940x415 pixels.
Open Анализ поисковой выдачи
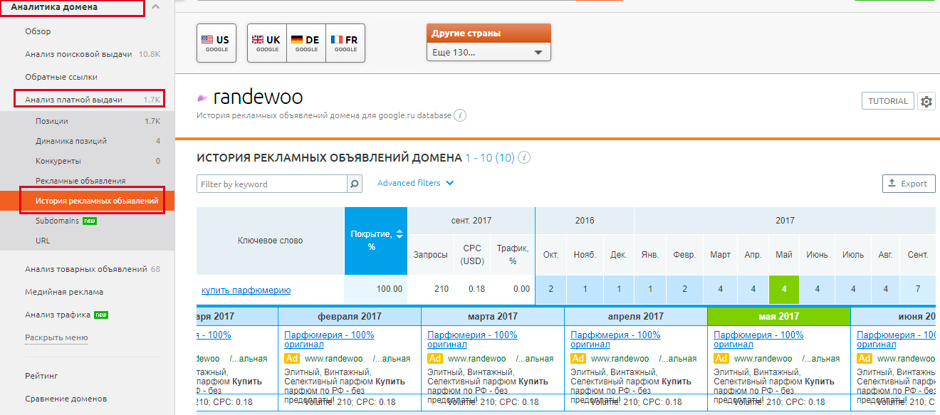79,54
